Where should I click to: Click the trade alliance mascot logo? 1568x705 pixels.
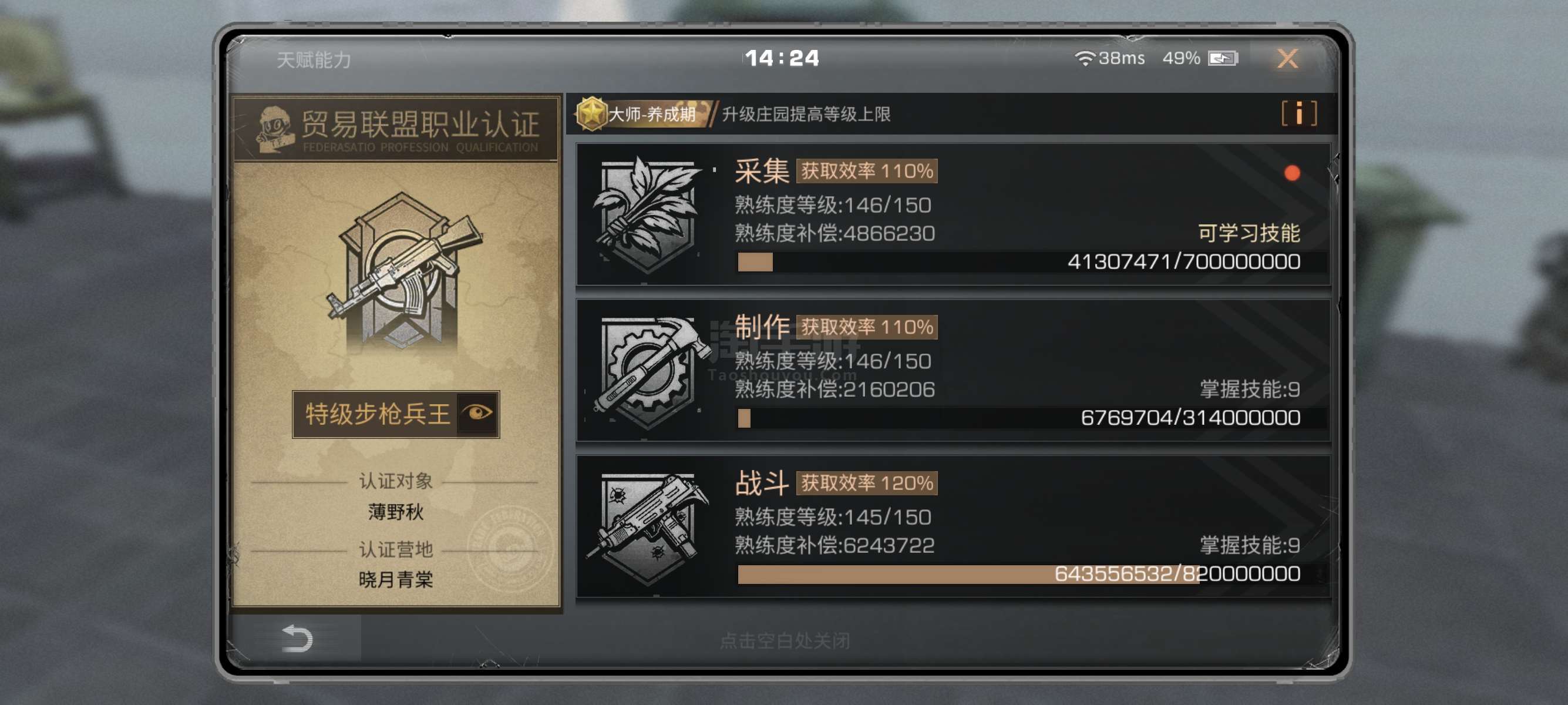point(273,129)
